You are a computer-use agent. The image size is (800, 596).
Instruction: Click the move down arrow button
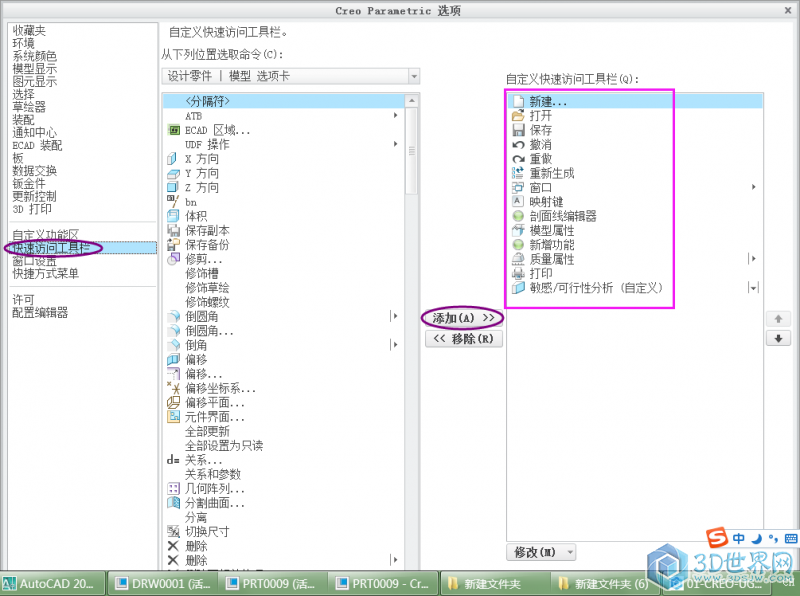click(778, 338)
